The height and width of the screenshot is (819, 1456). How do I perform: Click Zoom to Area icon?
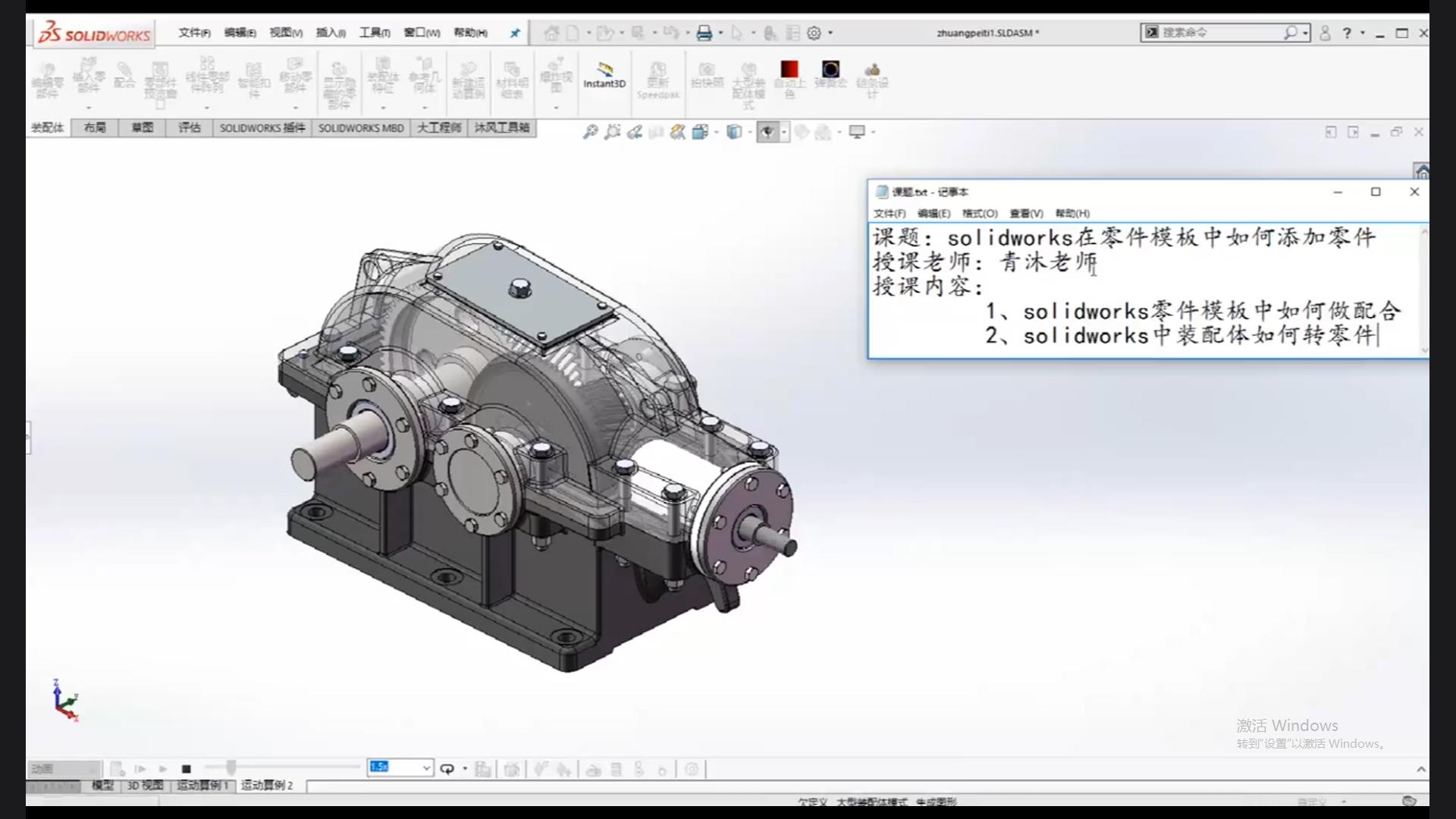[x=612, y=132]
